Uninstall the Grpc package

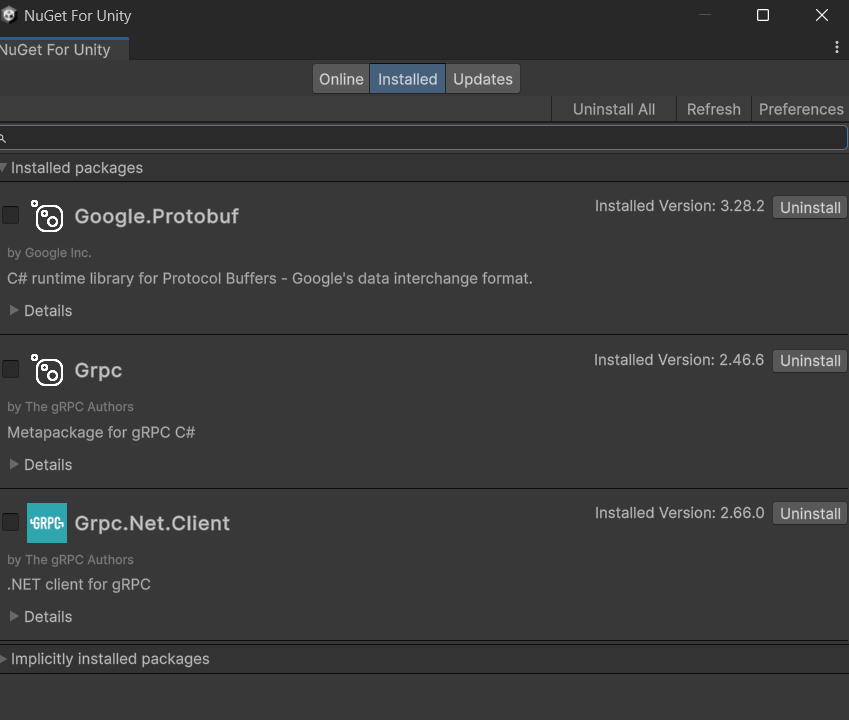coord(810,361)
